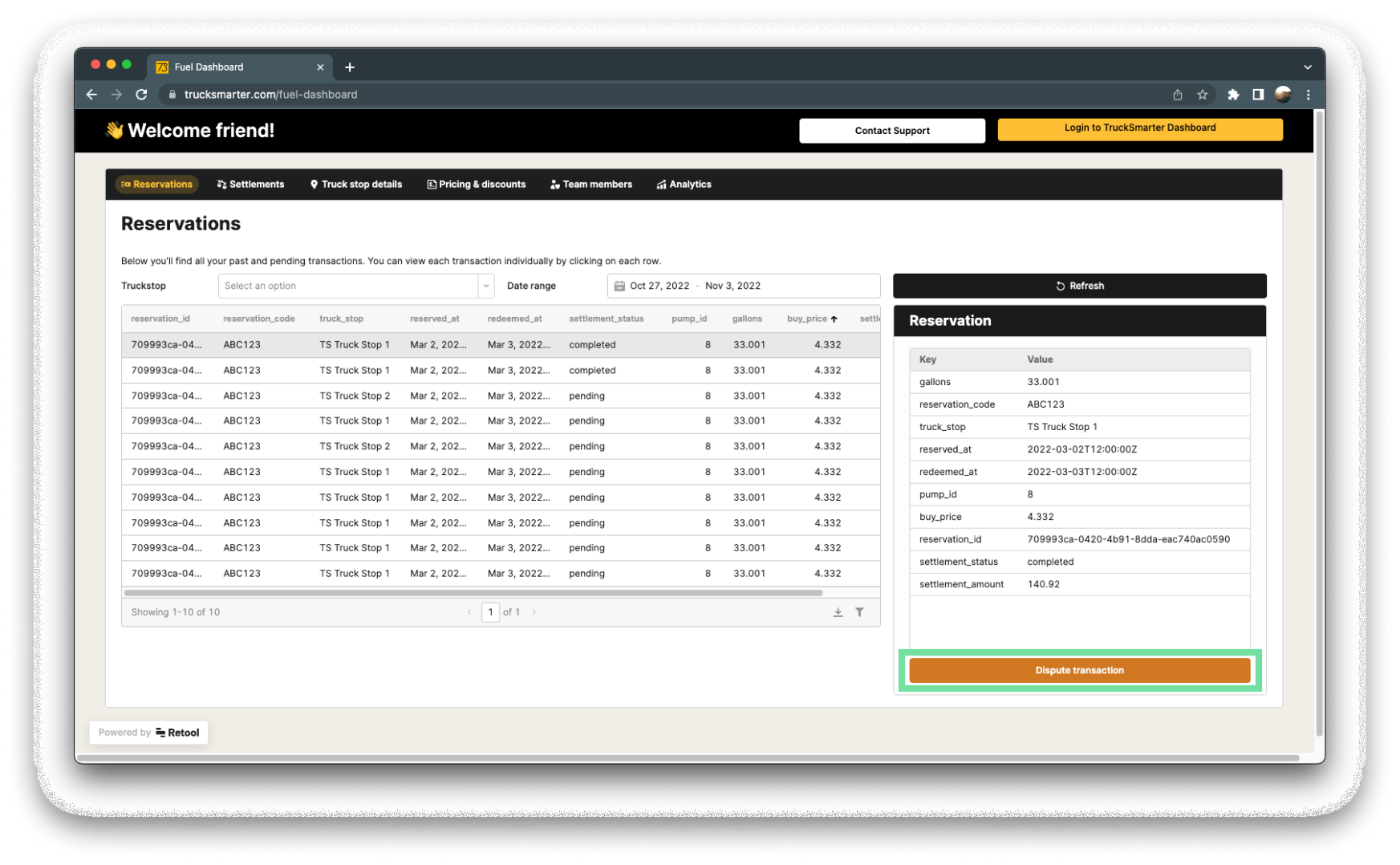Viewport: 1400px width, 865px height.
Task: Click the page bottom horizontal scrollbar
Action: click(x=688, y=757)
